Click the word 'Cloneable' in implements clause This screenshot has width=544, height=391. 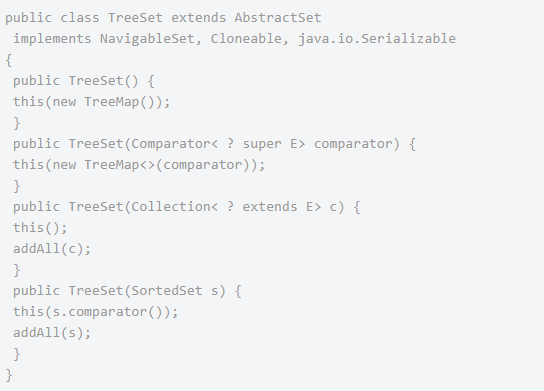[x=246, y=39]
